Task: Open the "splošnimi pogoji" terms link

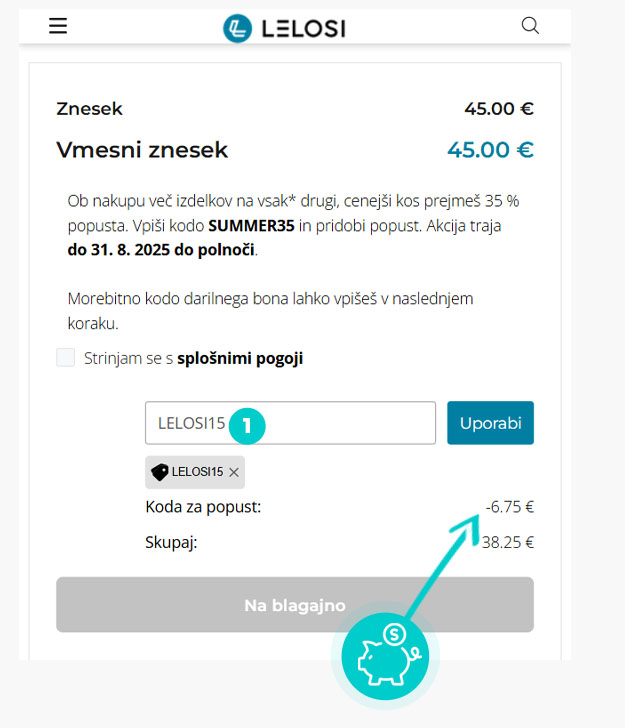Action: pos(240,358)
